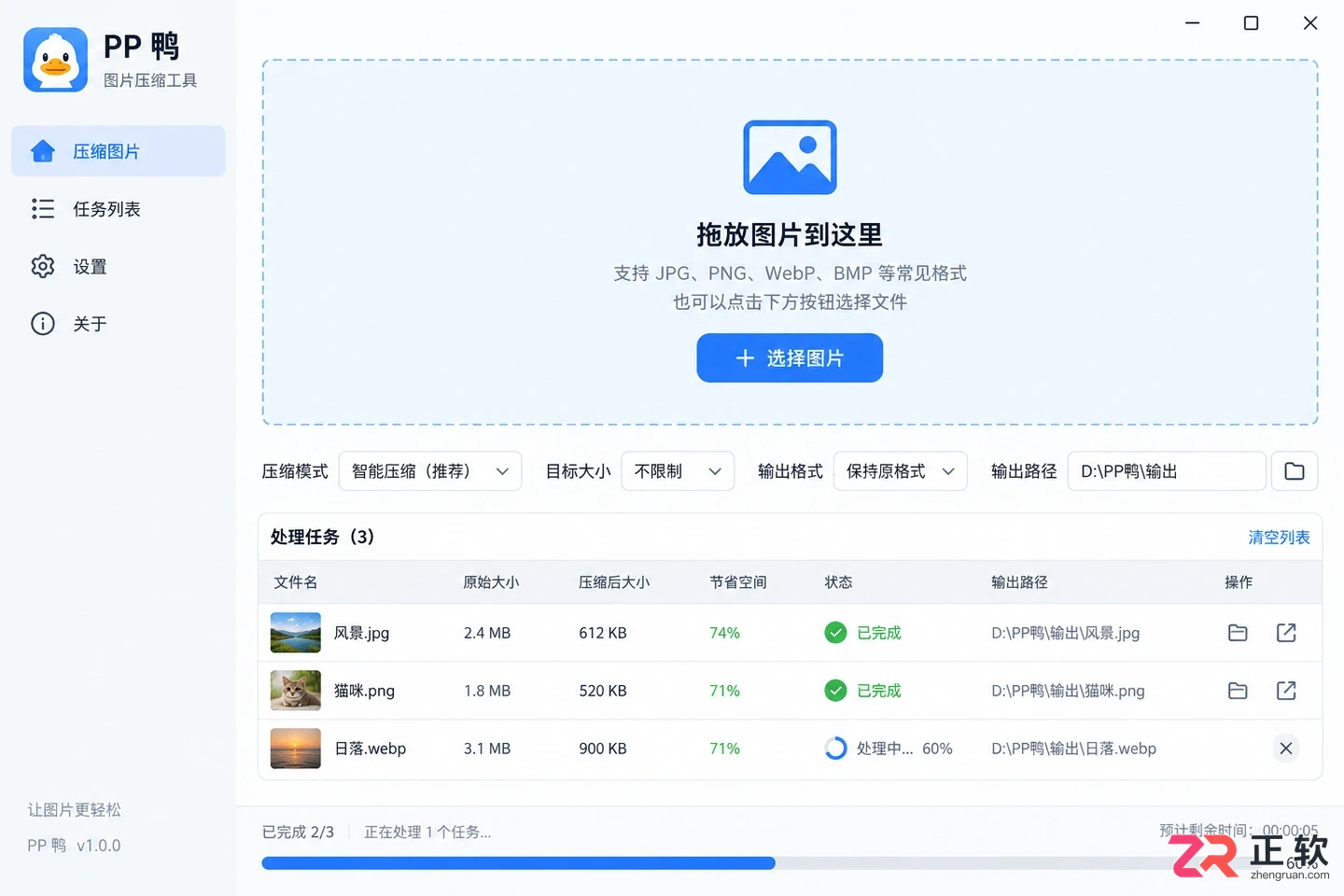Click 已完成 status text for 风景.jpg

pyautogui.click(x=879, y=633)
